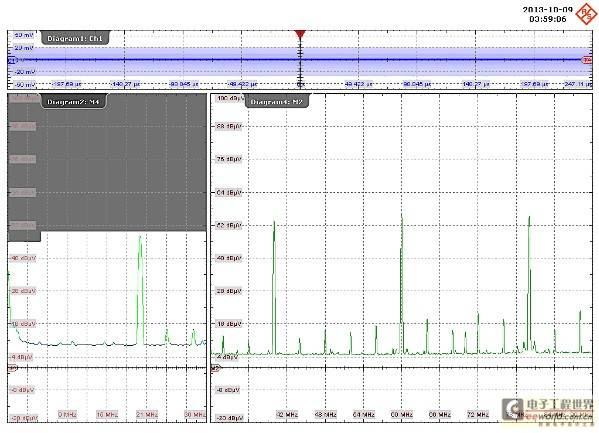Click the 48 MHz frequency axis label
The height and width of the screenshot is (433, 599).
click(325, 414)
